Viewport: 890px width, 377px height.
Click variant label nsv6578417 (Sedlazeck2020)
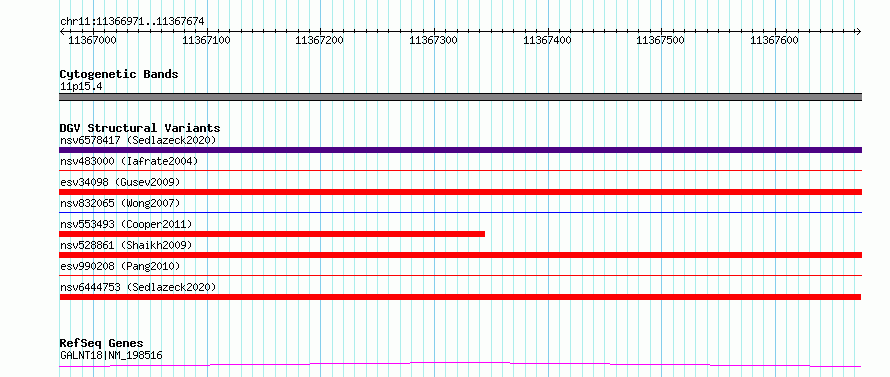(138, 140)
